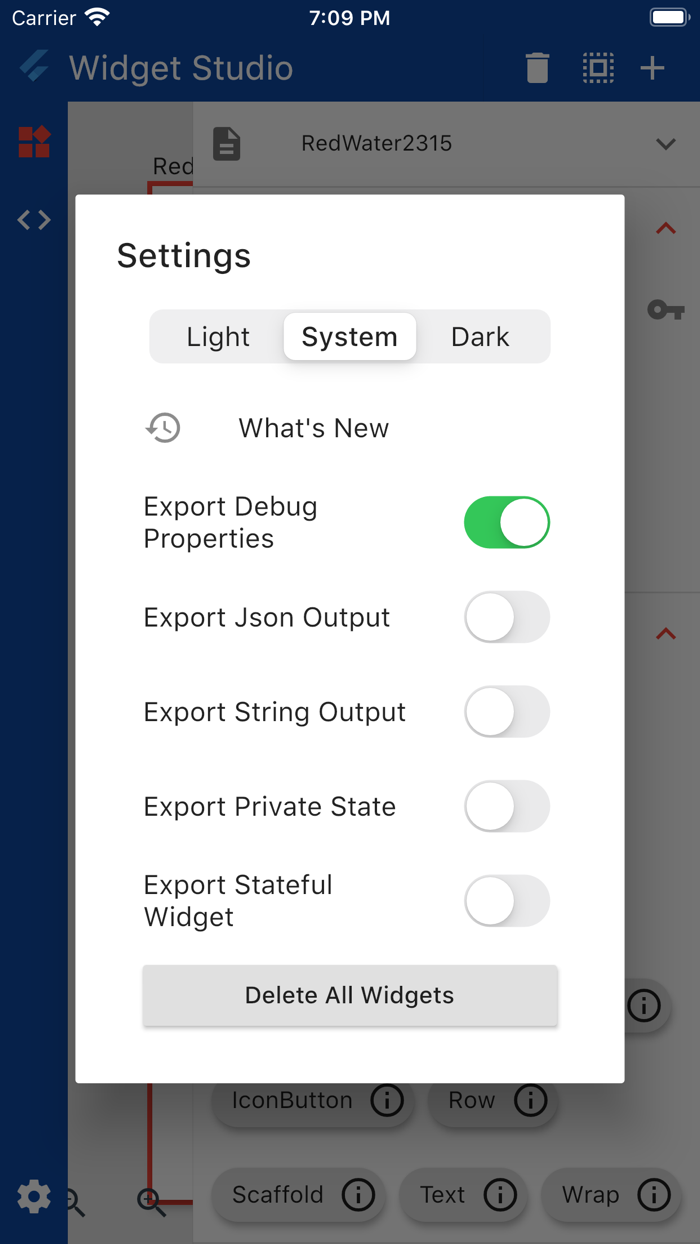Select the widgets grid icon in sidebar
This screenshot has height=1244, width=700.
tap(33, 142)
